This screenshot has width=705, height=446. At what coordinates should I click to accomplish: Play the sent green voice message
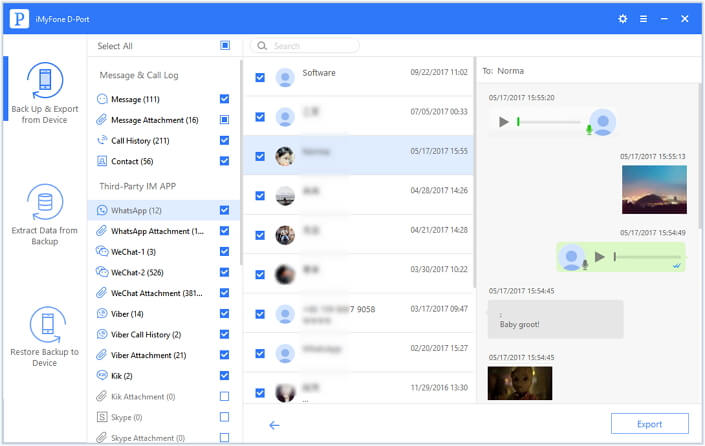(x=599, y=257)
